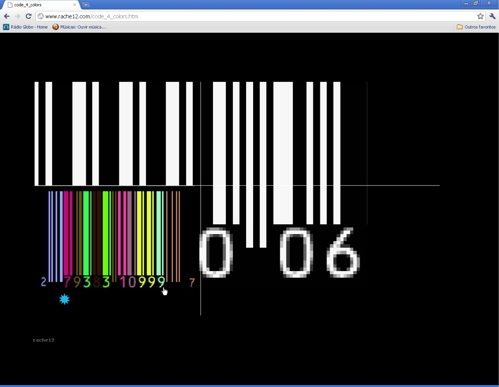Click the brown number 7 digit
Viewport: 499px width, 387px height.
click(192, 283)
